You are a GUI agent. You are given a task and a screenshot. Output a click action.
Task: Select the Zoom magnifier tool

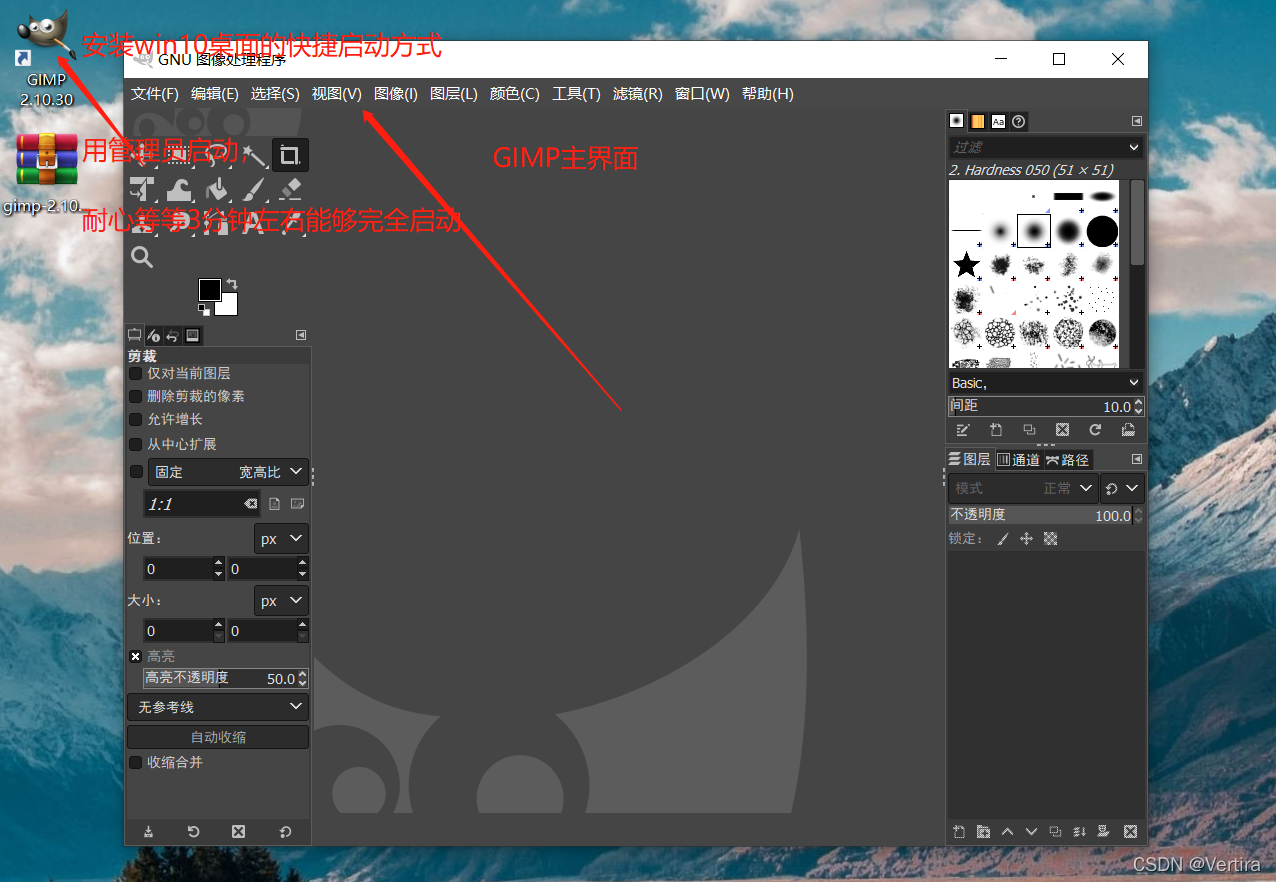coord(143,257)
